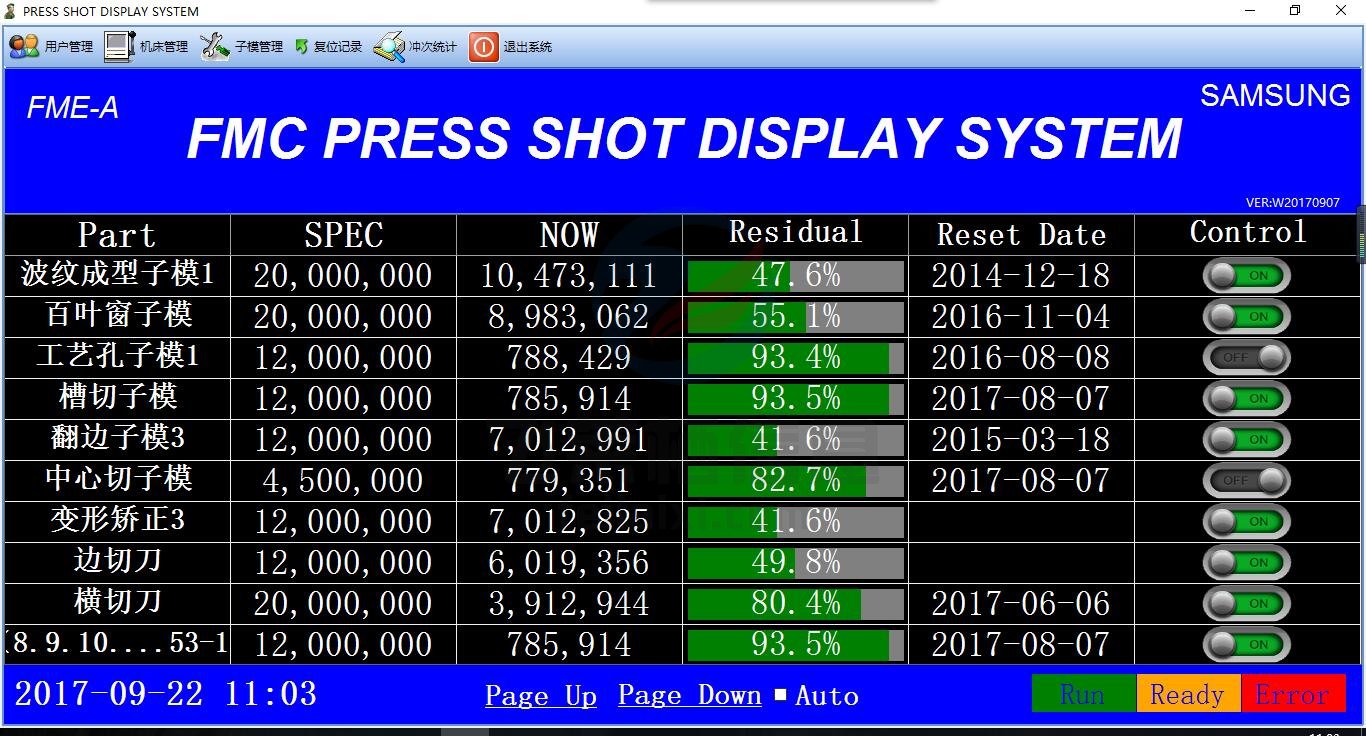Click the FME-A label in banner
The width and height of the screenshot is (1366, 736).
pos(73,108)
